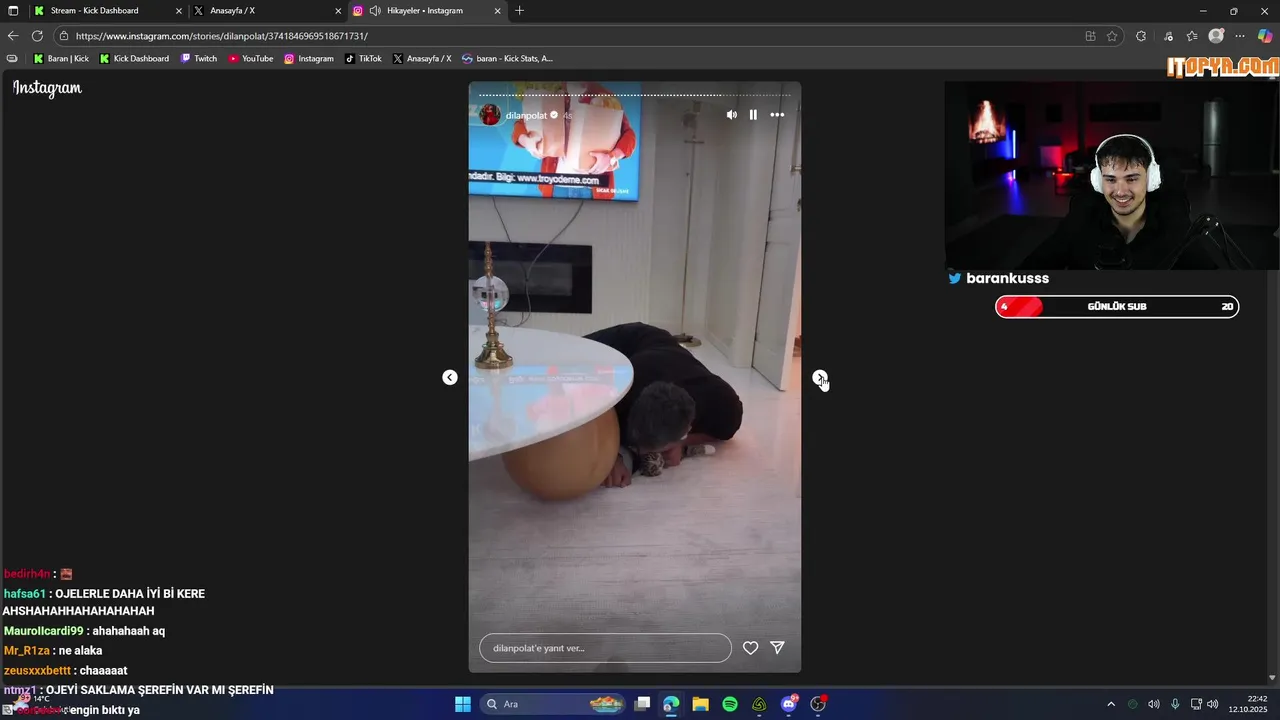Open the browser profile avatar
This screenshot has width=1280, height=720.
pyautogui.click(x=1216, y=36)
